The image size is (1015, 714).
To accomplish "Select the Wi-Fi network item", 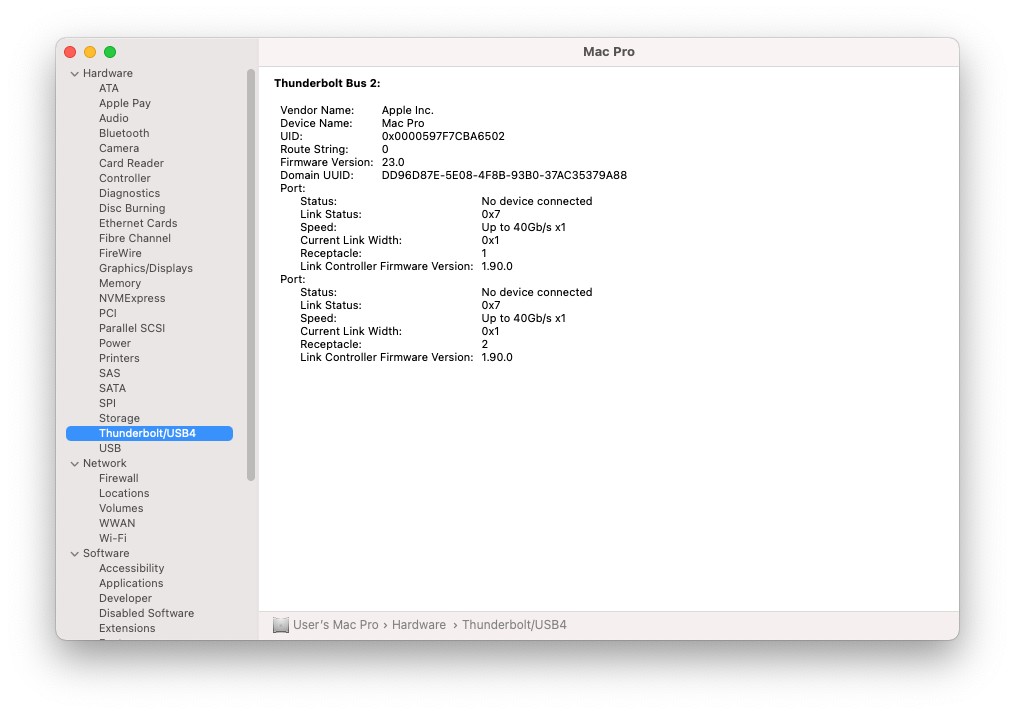I will [x=113, y=538].
